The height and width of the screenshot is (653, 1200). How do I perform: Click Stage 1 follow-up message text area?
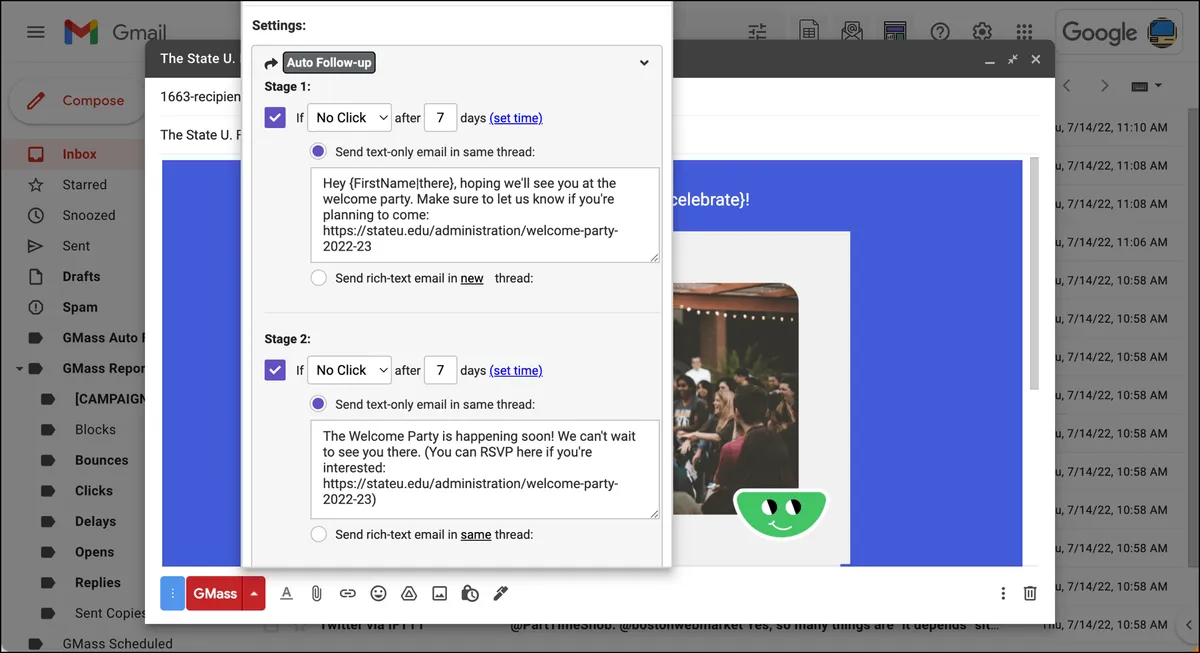tap(485, 215)
